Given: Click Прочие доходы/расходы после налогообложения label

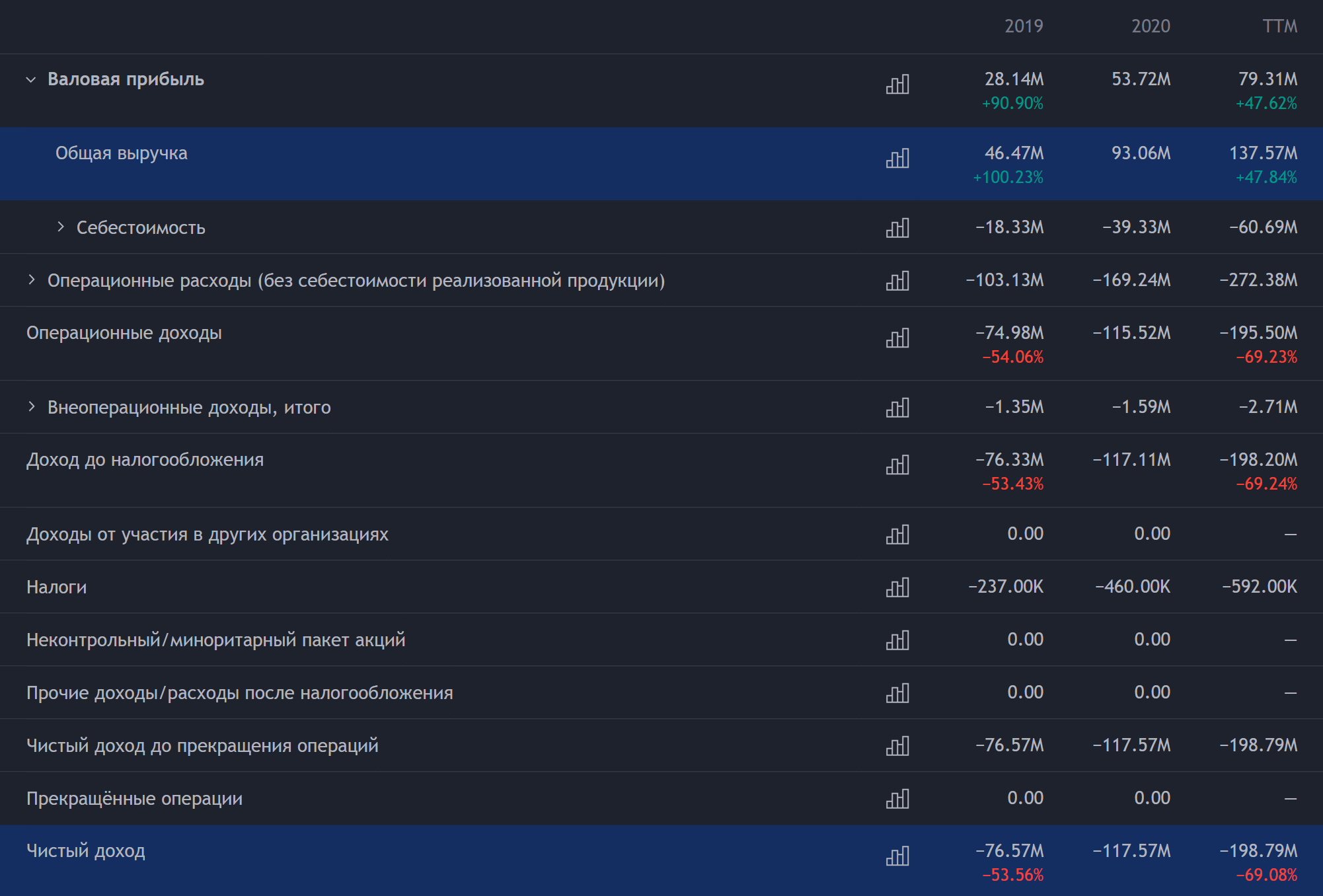Looking at the screenshot, I should coord(240,693).
